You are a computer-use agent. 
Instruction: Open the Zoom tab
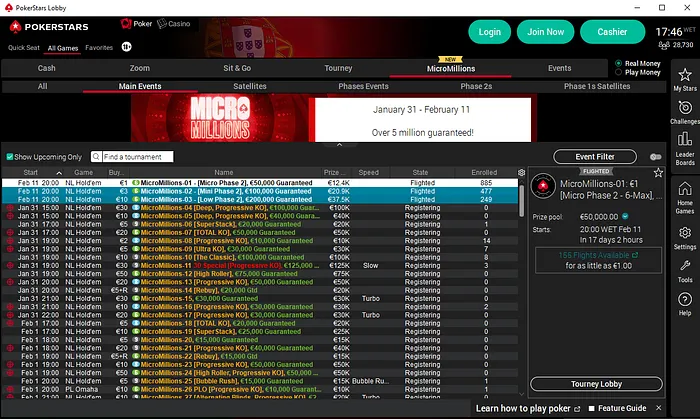tap(140, 68)
